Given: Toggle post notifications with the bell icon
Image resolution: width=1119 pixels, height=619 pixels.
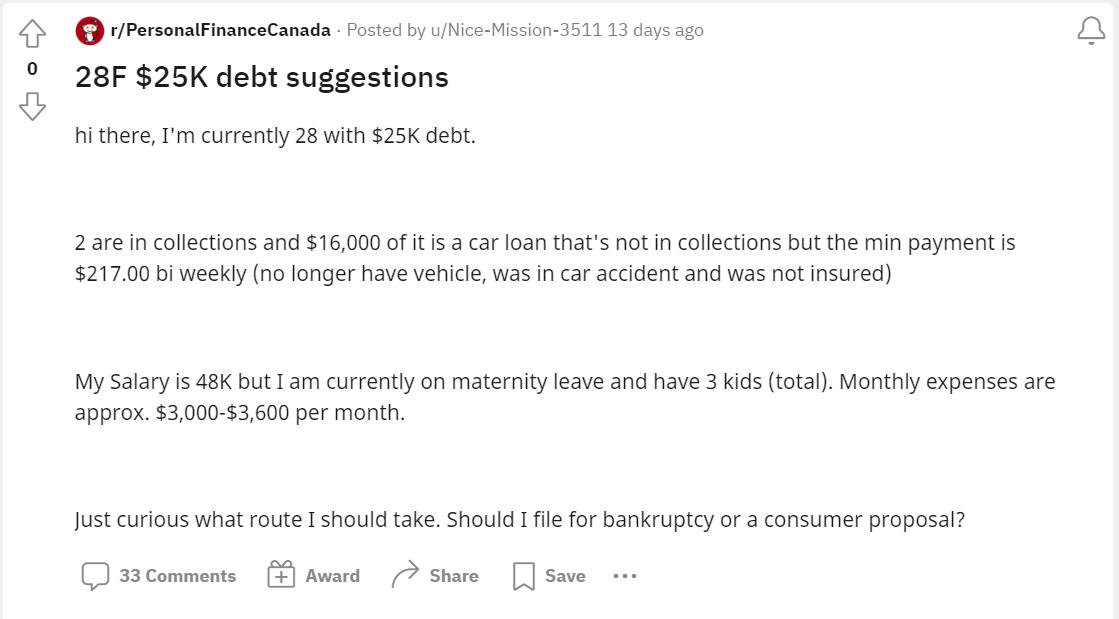Looking at the screenshot, I should tap(1091, 32).
